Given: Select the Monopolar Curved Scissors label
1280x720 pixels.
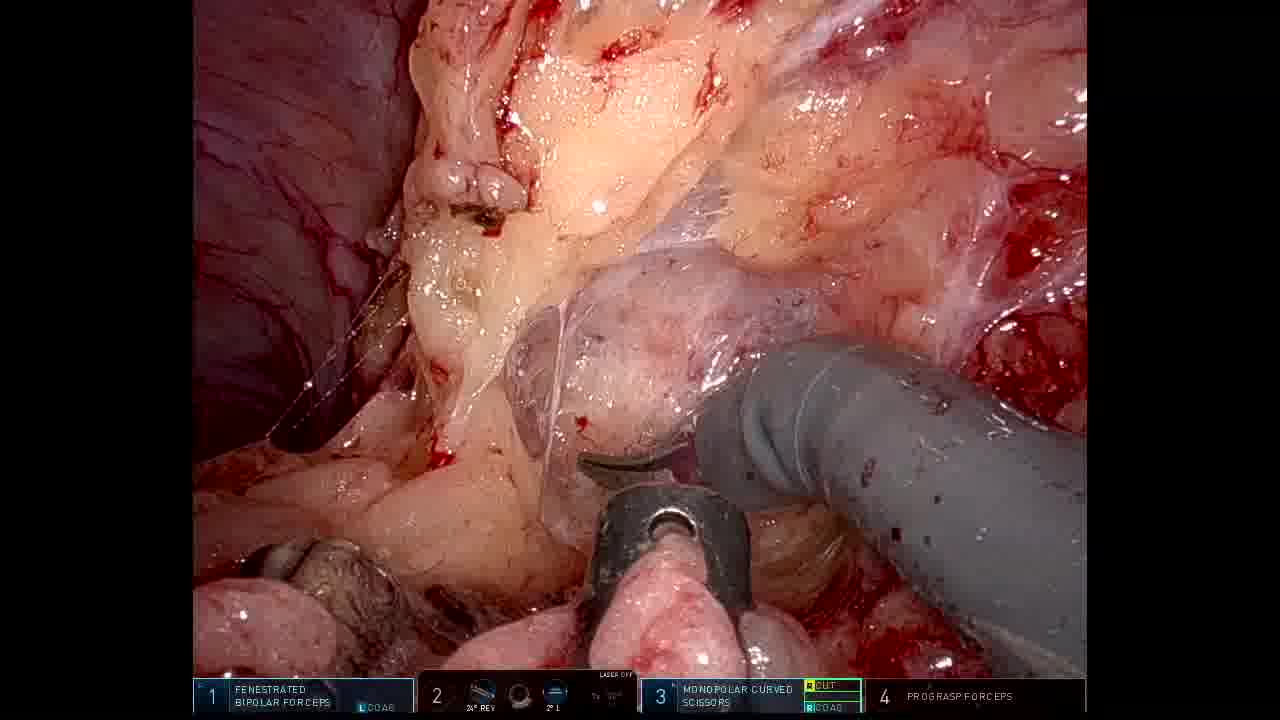Looking at the screenshot, I should 738,696.
